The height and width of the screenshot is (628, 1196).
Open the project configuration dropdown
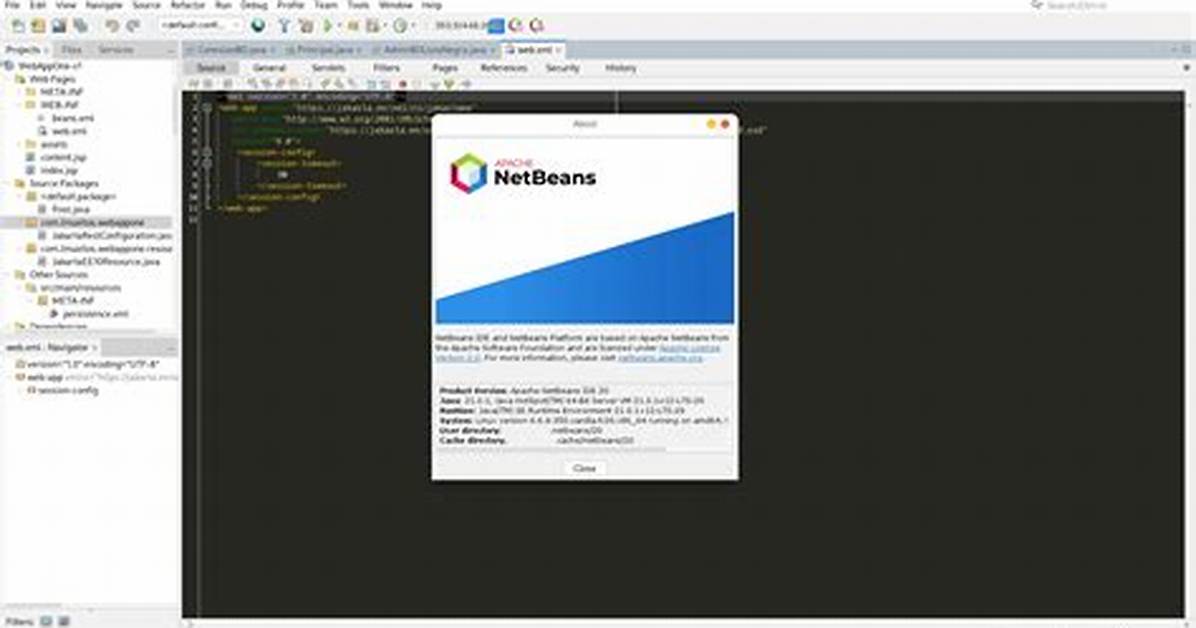[x=201, y=25]
